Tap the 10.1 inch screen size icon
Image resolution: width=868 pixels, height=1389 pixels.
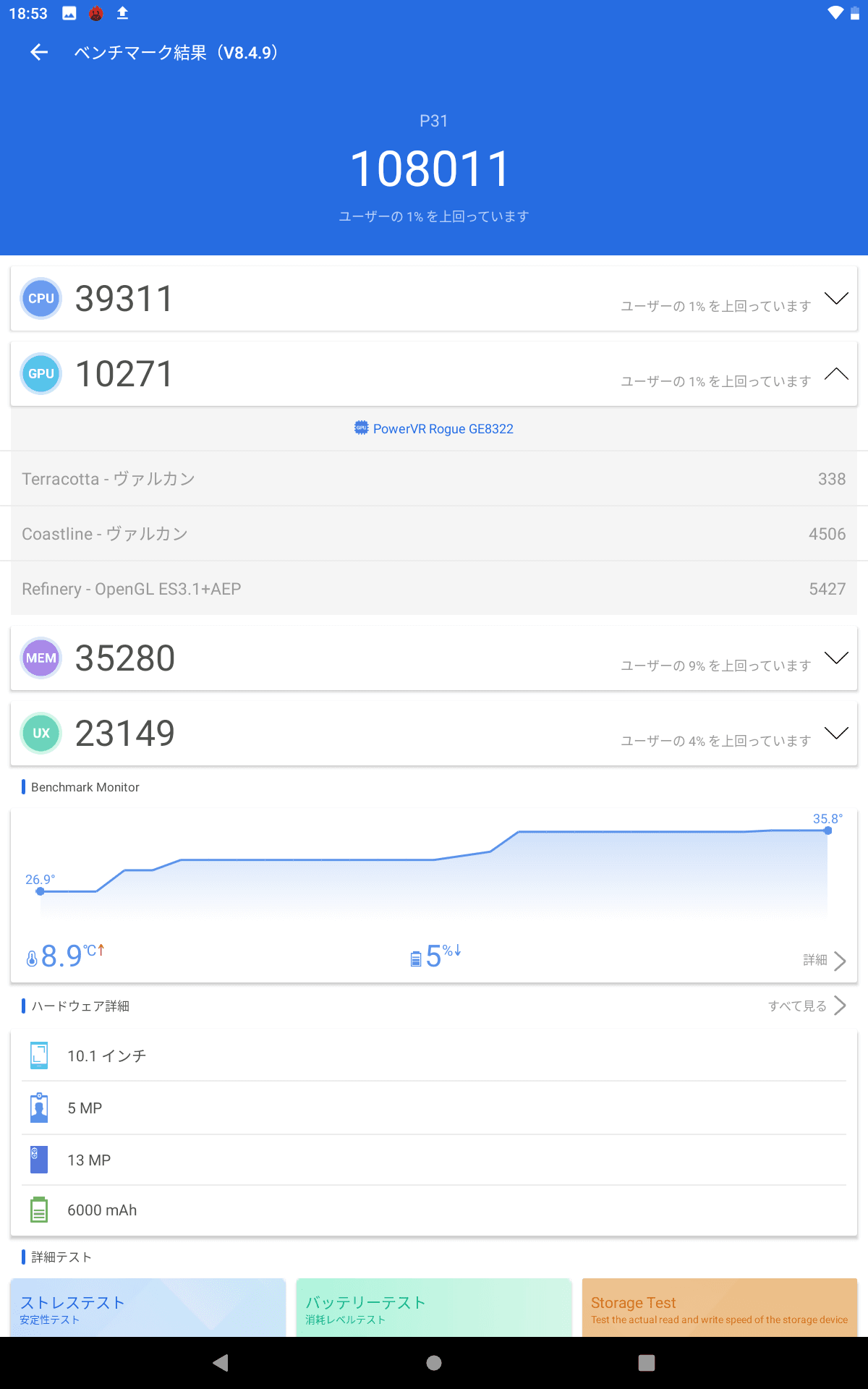click(x=39, y=1055)
